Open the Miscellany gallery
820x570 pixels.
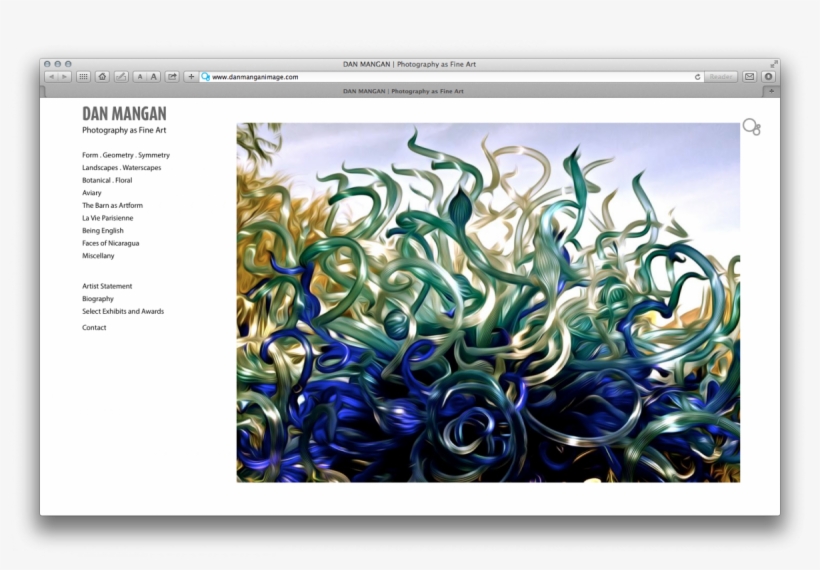click(x=98, y=256)
